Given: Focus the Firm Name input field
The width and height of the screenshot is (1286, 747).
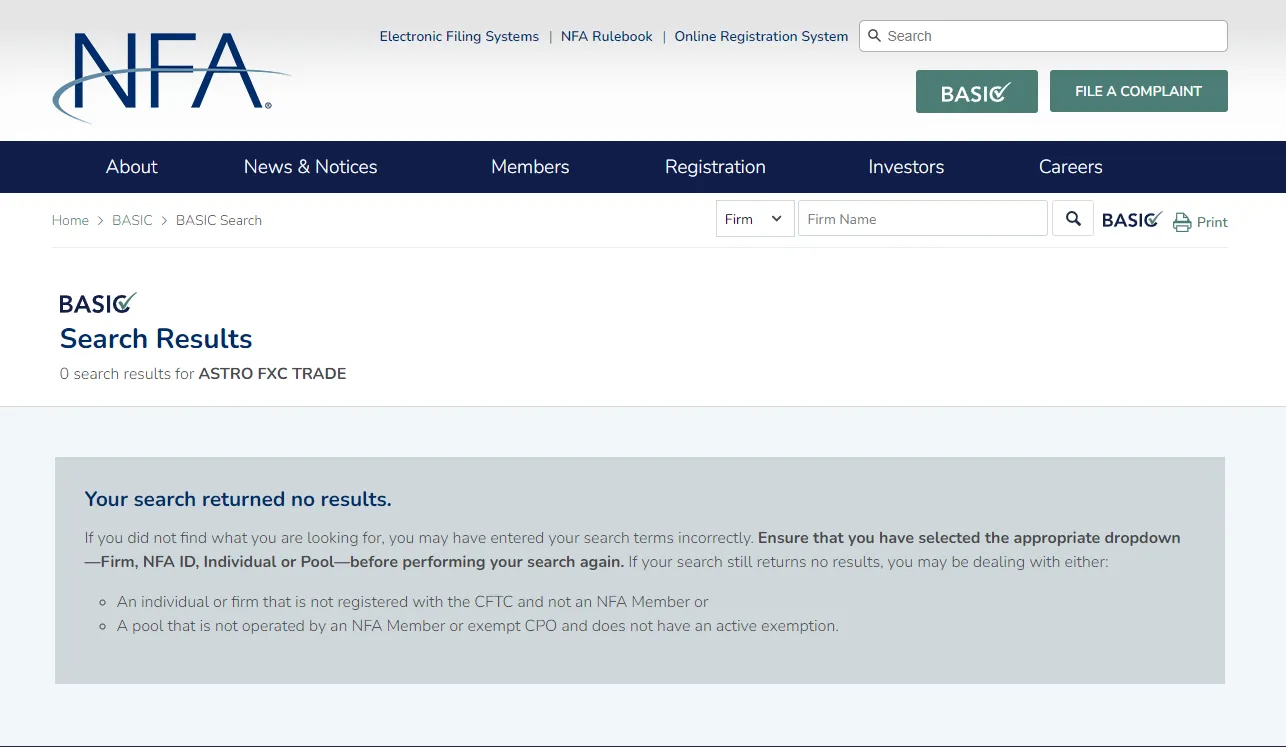Looking at the screenshot, I should tap(923, 219).
